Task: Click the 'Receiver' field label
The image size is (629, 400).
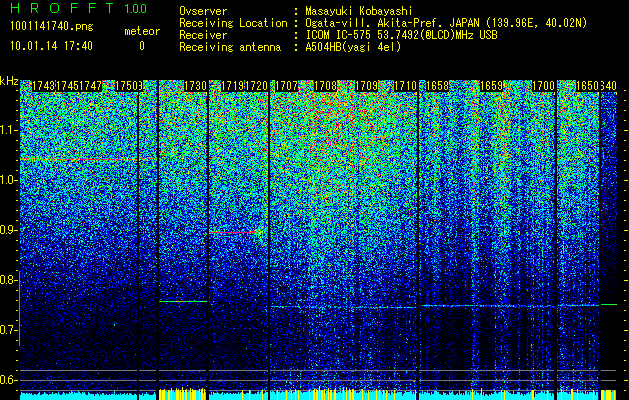Action: 203,35
